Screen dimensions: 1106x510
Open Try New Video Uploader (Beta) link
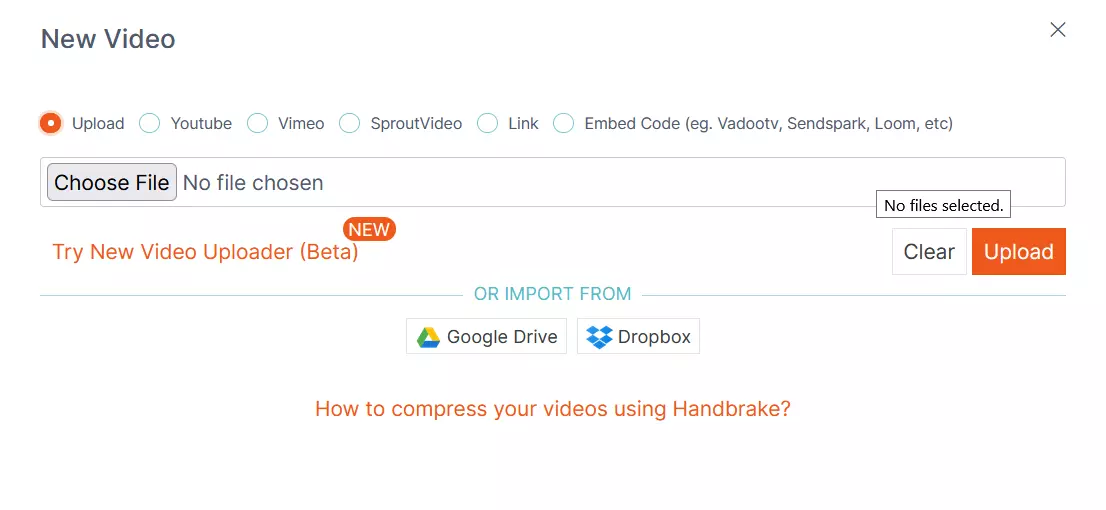(x=205, y=252)
